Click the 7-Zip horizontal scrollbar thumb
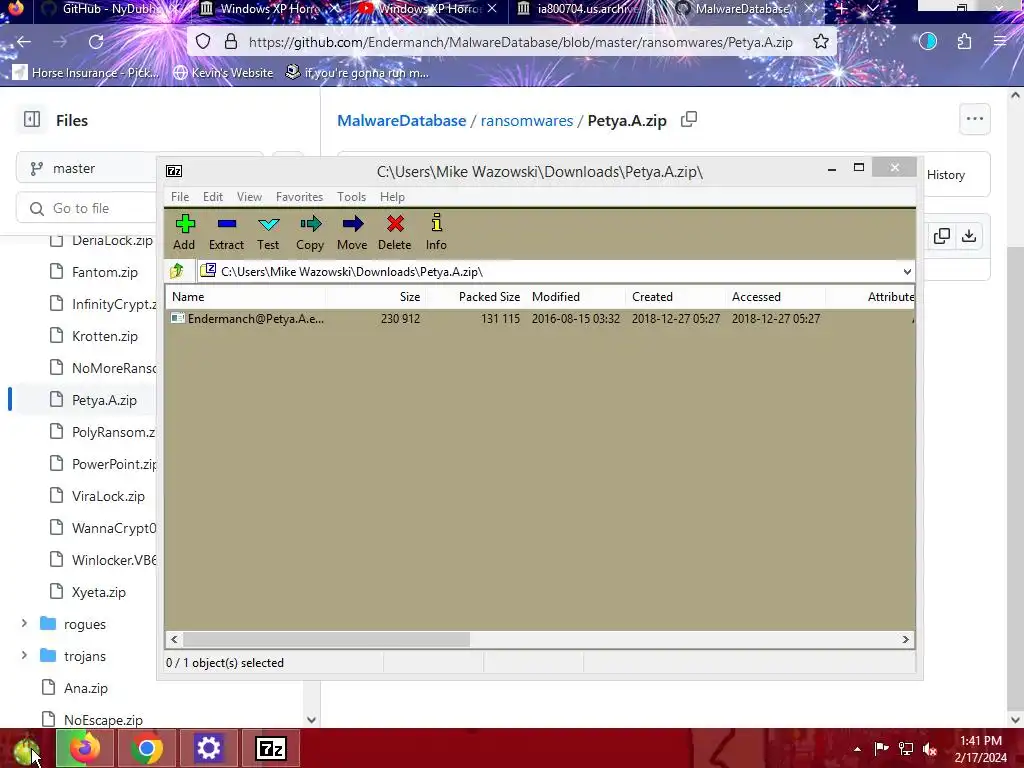The height and width of the screenshot is (768, 1024). pos(326,639)
